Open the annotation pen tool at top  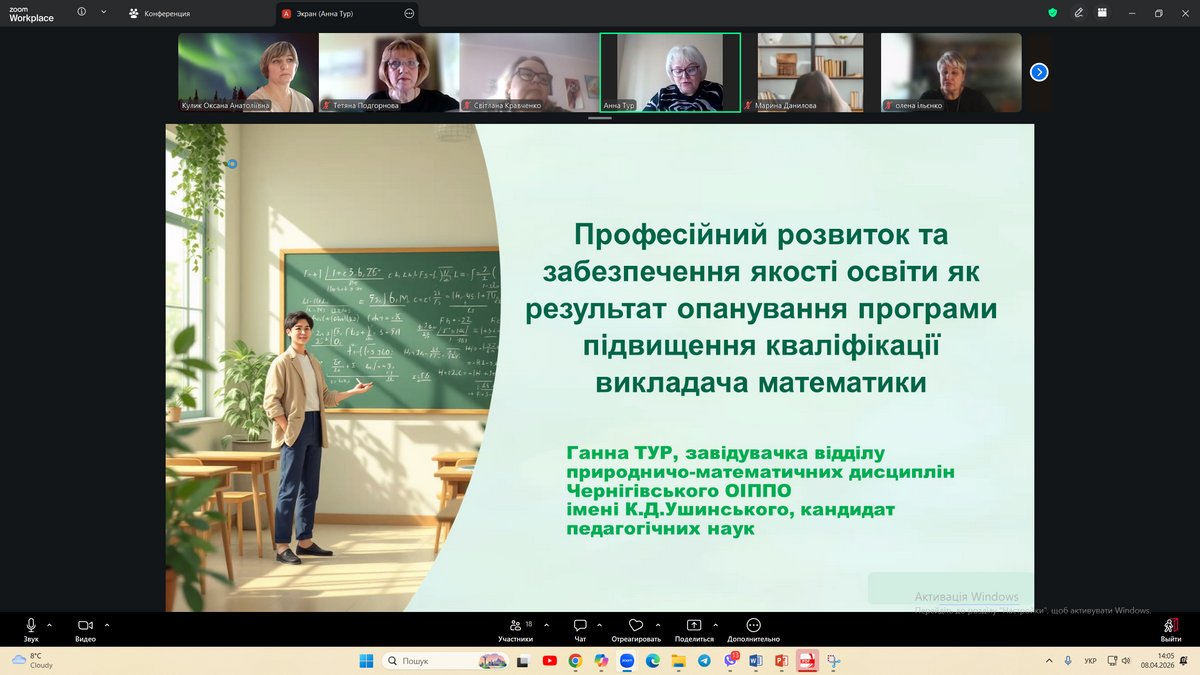(1078, 13)
